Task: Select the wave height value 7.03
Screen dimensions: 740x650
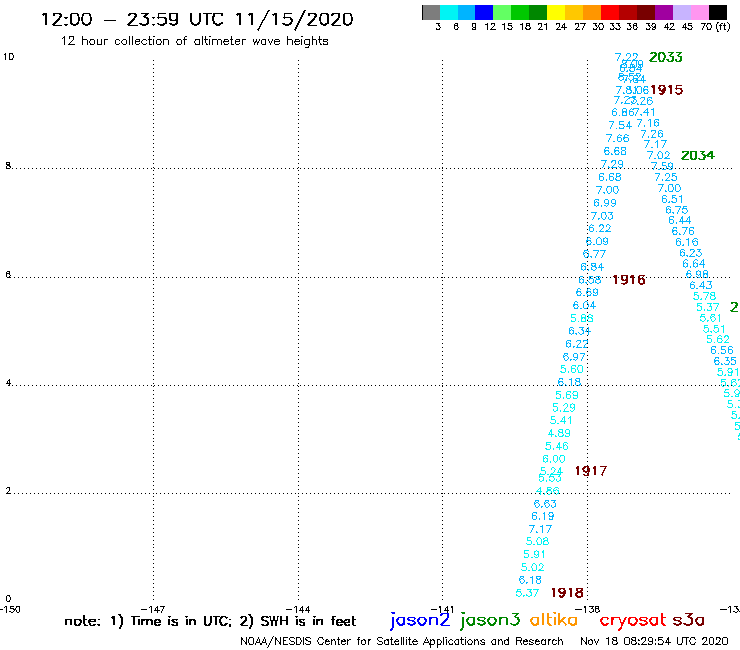Action: [x=602, y=216]
